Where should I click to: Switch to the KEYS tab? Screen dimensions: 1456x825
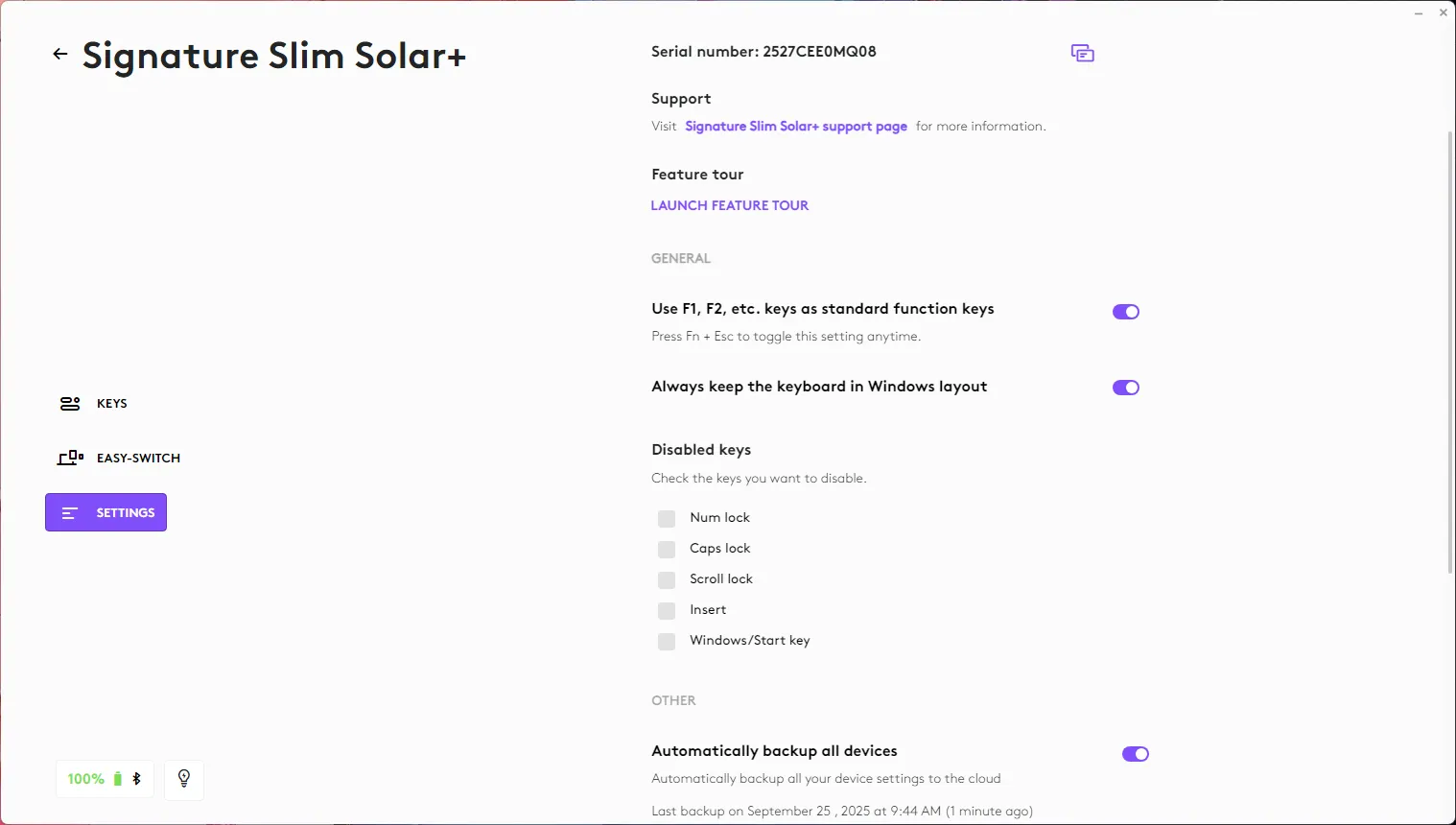click(94, 404)
